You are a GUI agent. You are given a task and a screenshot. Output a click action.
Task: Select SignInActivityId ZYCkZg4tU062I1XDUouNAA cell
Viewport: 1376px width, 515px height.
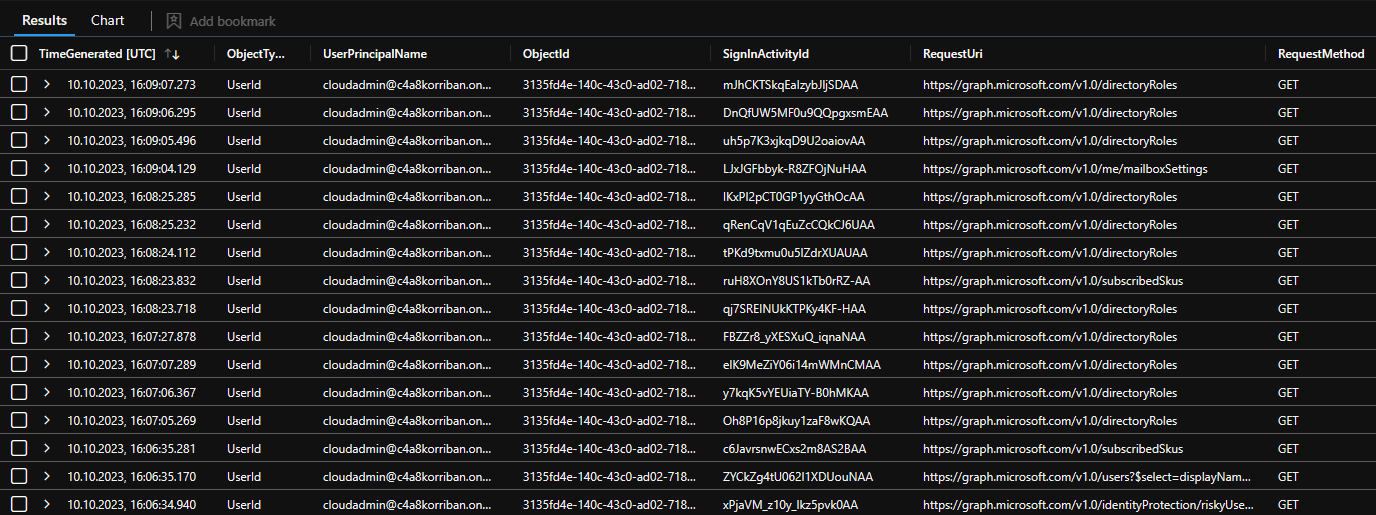(x=798, y=477)
